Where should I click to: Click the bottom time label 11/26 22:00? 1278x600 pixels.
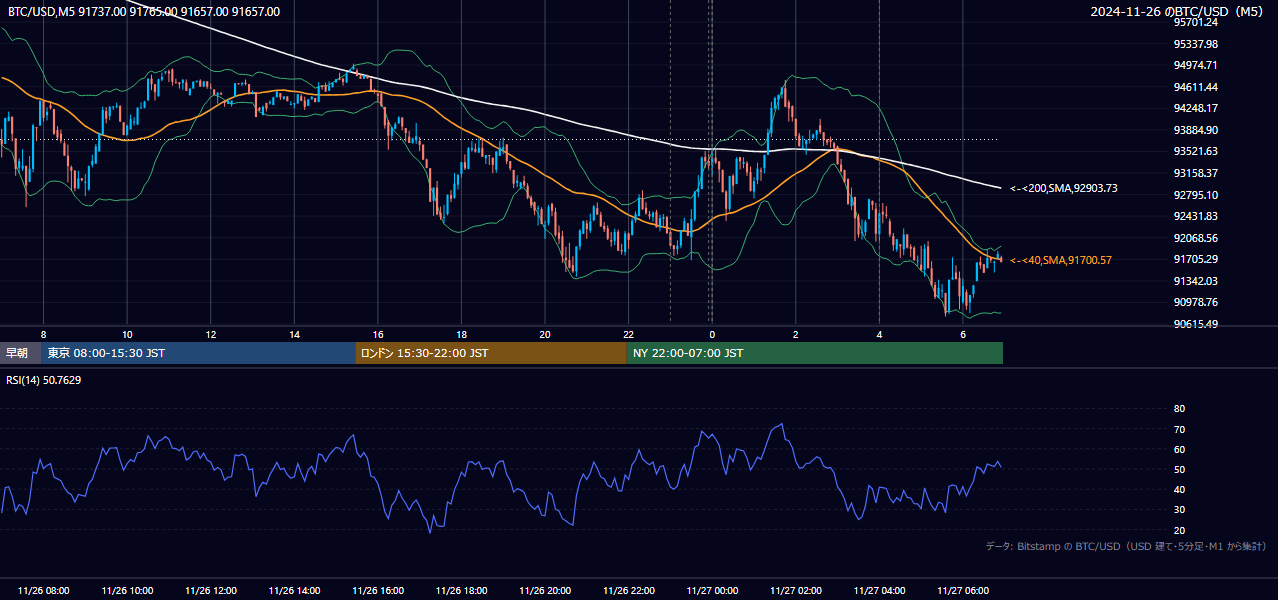point(628,590)
